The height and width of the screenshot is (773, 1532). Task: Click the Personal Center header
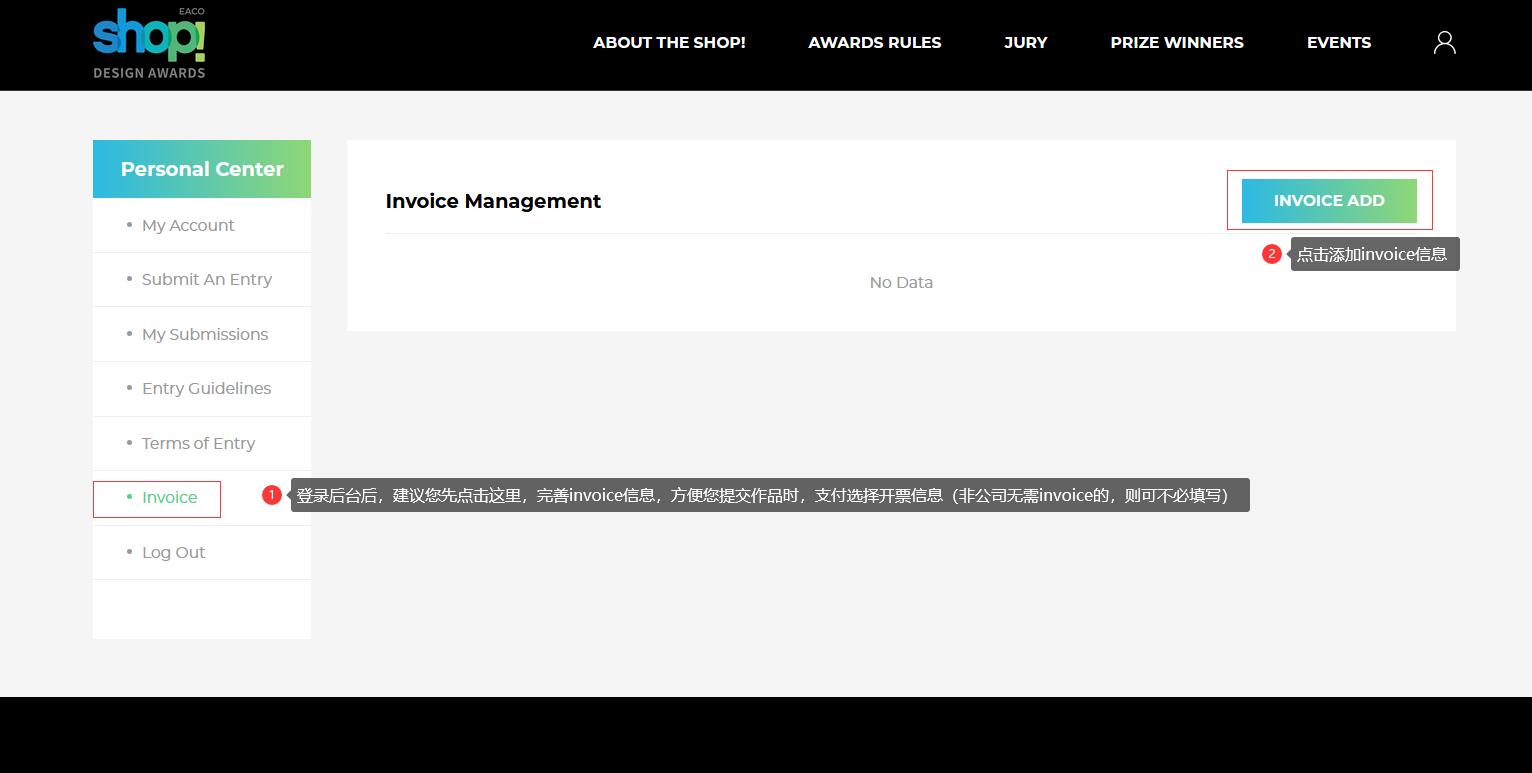202,169
